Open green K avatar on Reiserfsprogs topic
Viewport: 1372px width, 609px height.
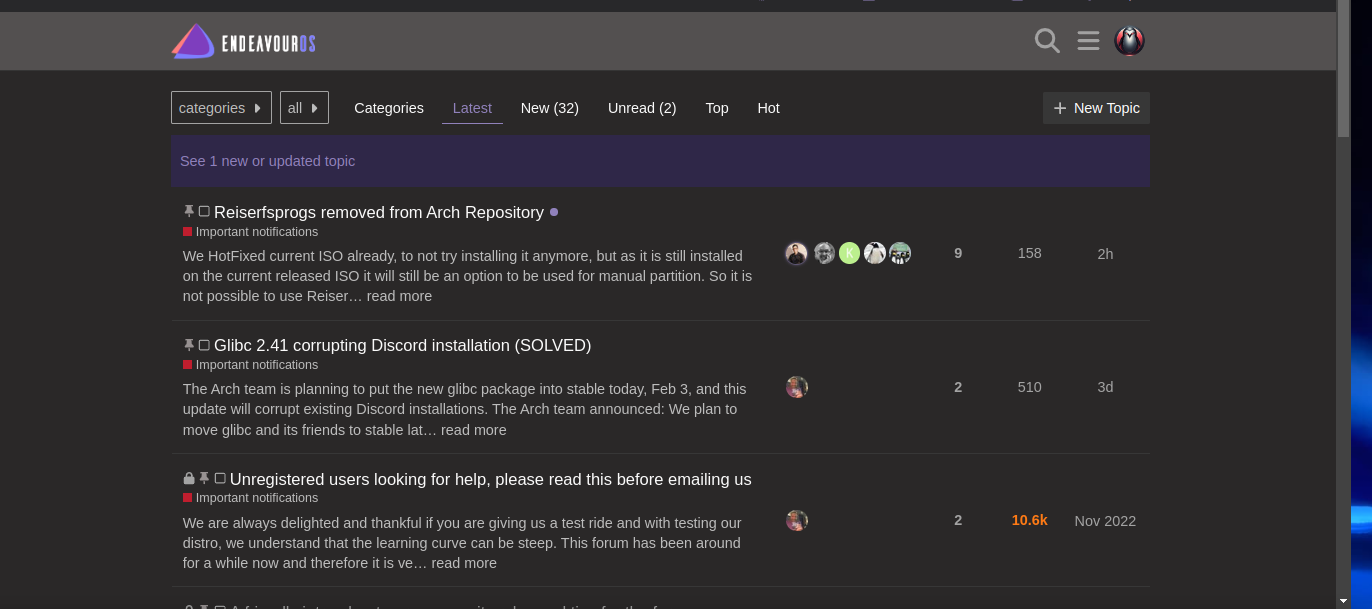pyautogui.click(x=849, y=254)
